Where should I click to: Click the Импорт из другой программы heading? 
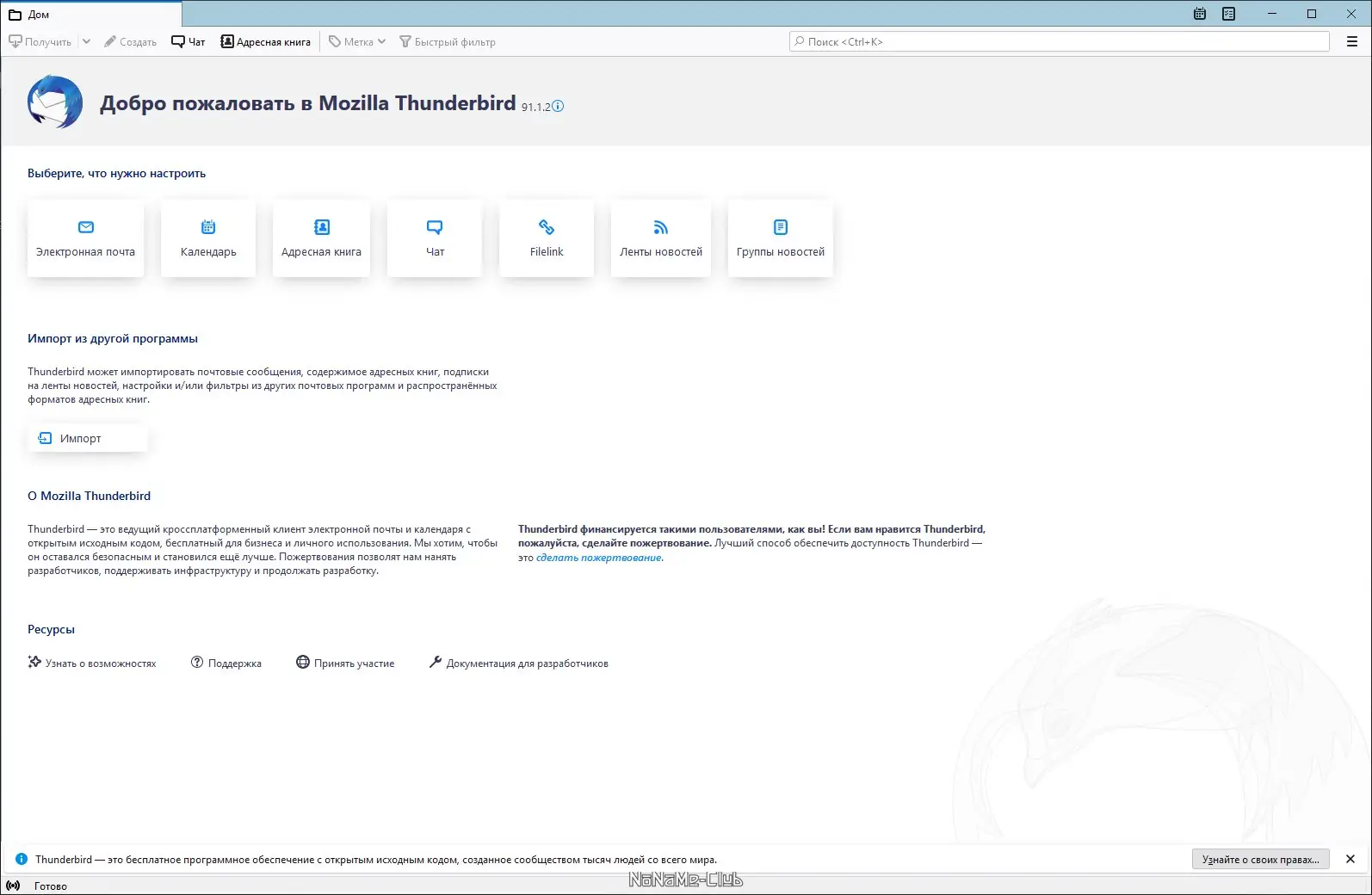pyautogui.click(x=113, y=338)
